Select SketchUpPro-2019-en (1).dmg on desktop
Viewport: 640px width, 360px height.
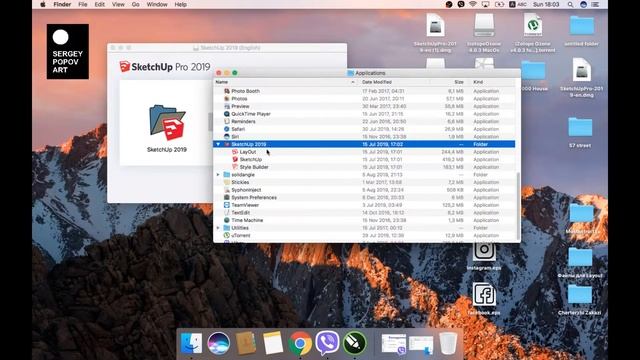(x=435, y=33)
